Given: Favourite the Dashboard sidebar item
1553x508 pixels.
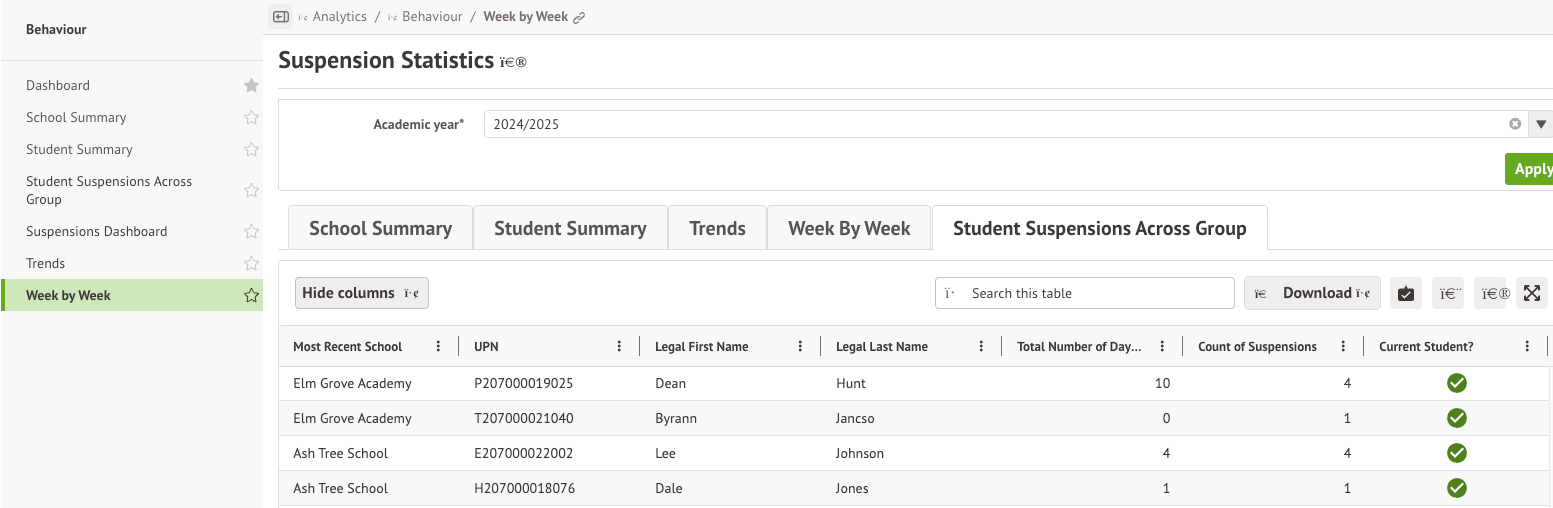Looking at the screenshot, I should [x=251, y=86].
